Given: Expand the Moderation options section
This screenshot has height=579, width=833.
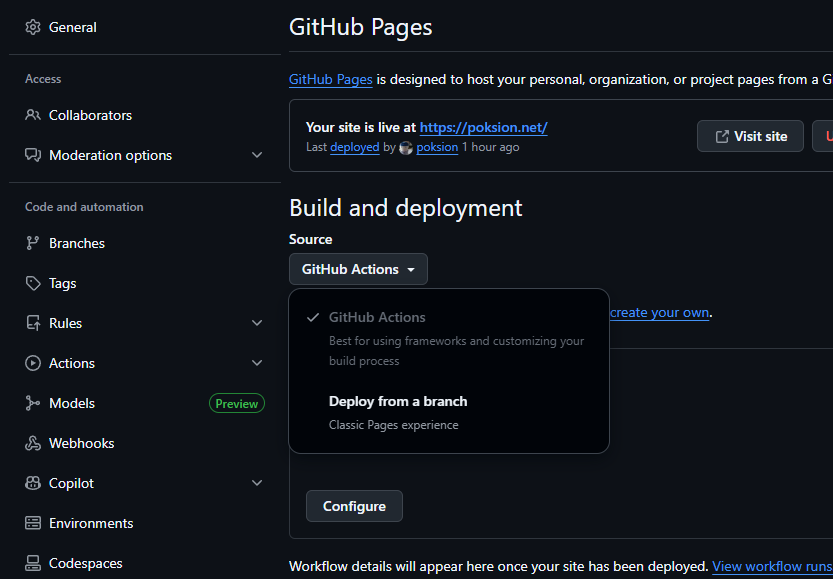Looking at the screenshot, I should click(x=257, y=155).
